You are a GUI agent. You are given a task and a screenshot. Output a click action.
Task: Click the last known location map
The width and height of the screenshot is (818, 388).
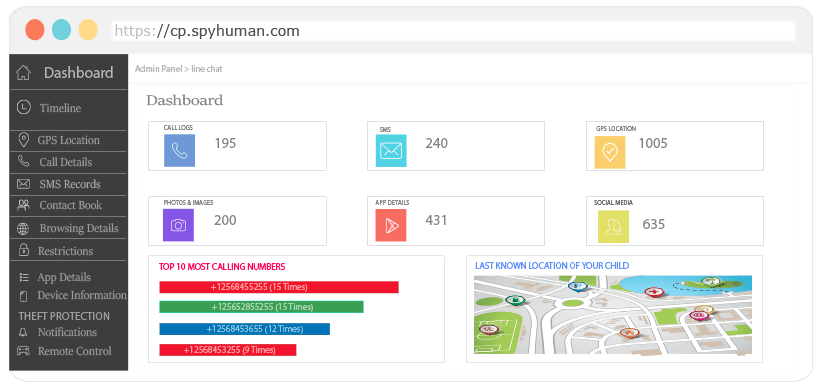point(613,314)
